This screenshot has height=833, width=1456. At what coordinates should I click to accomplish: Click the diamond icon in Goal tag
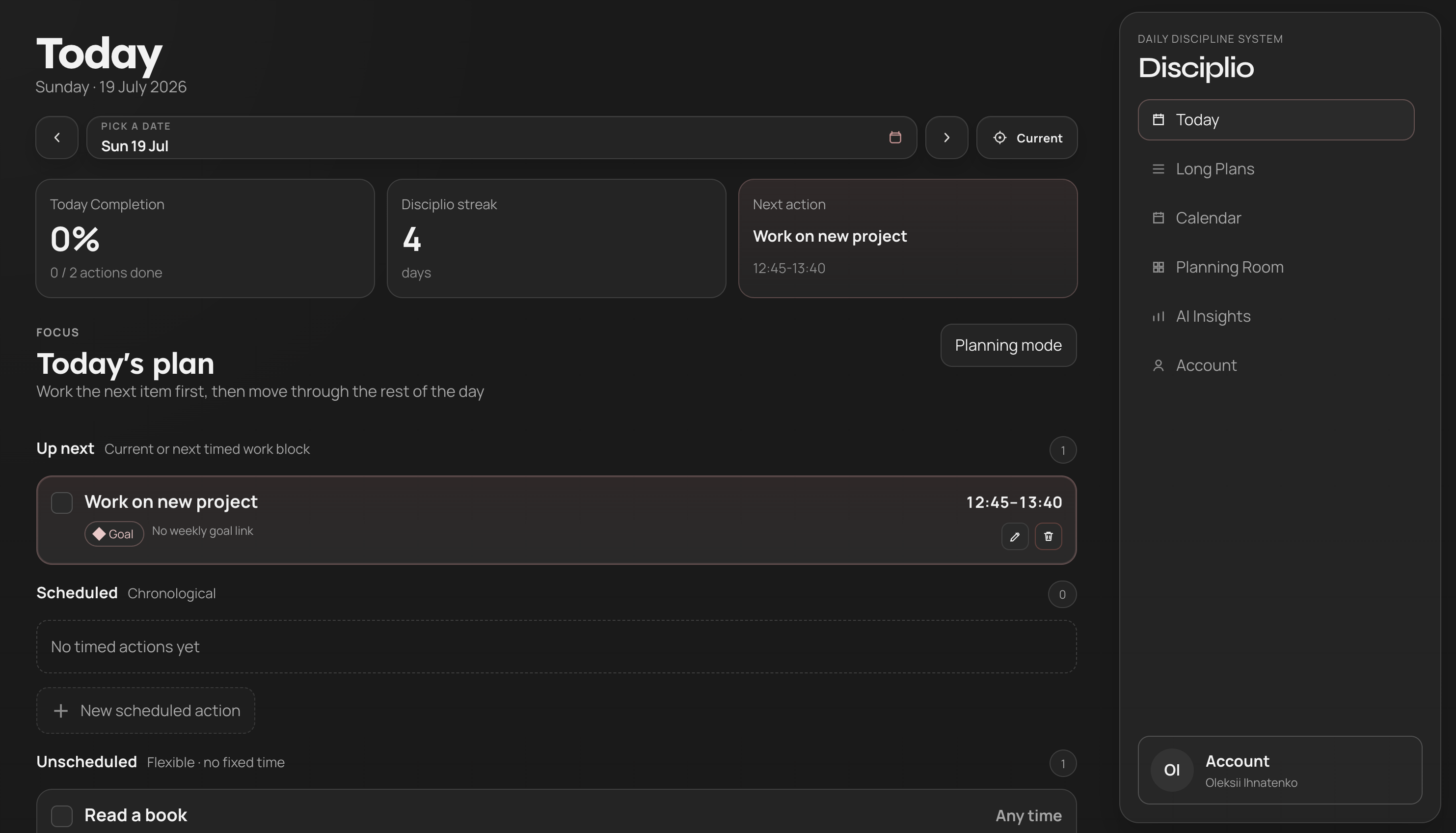99,534
